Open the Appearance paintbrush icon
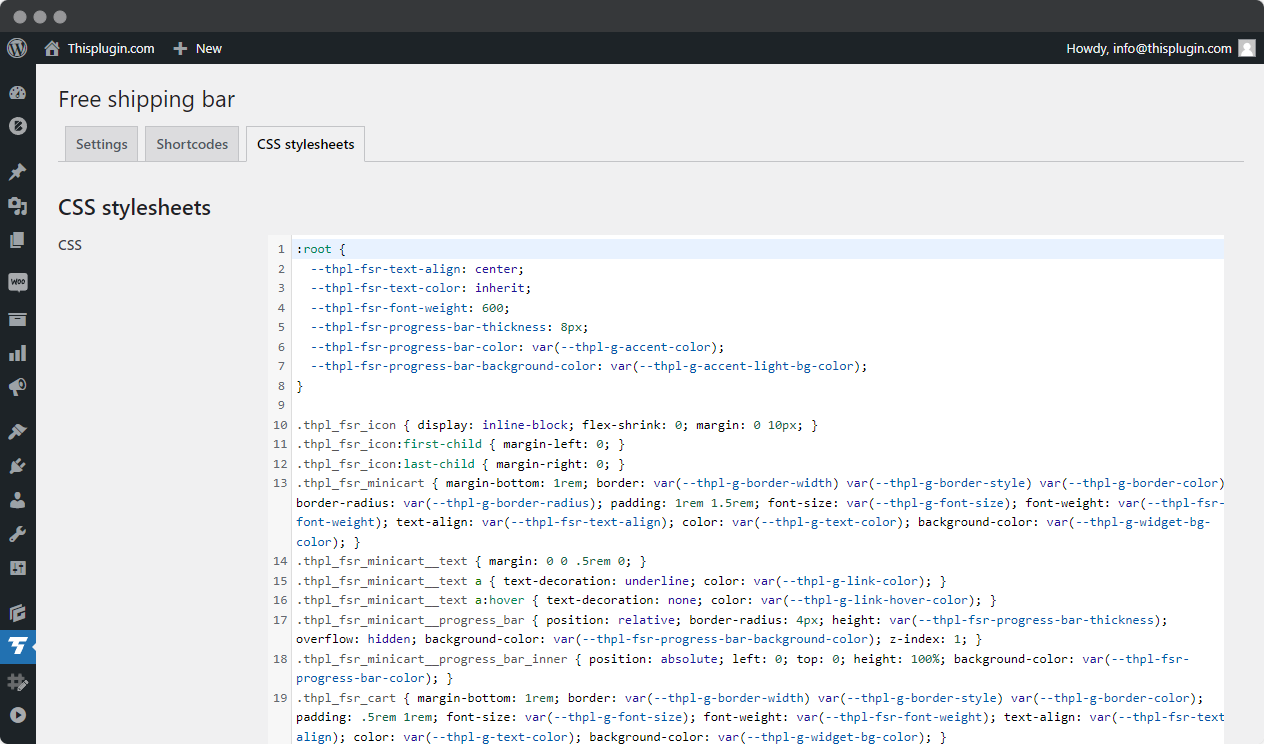Image resolution: width=1264 pixels, height=744 pixels. [x=17, y=432]
